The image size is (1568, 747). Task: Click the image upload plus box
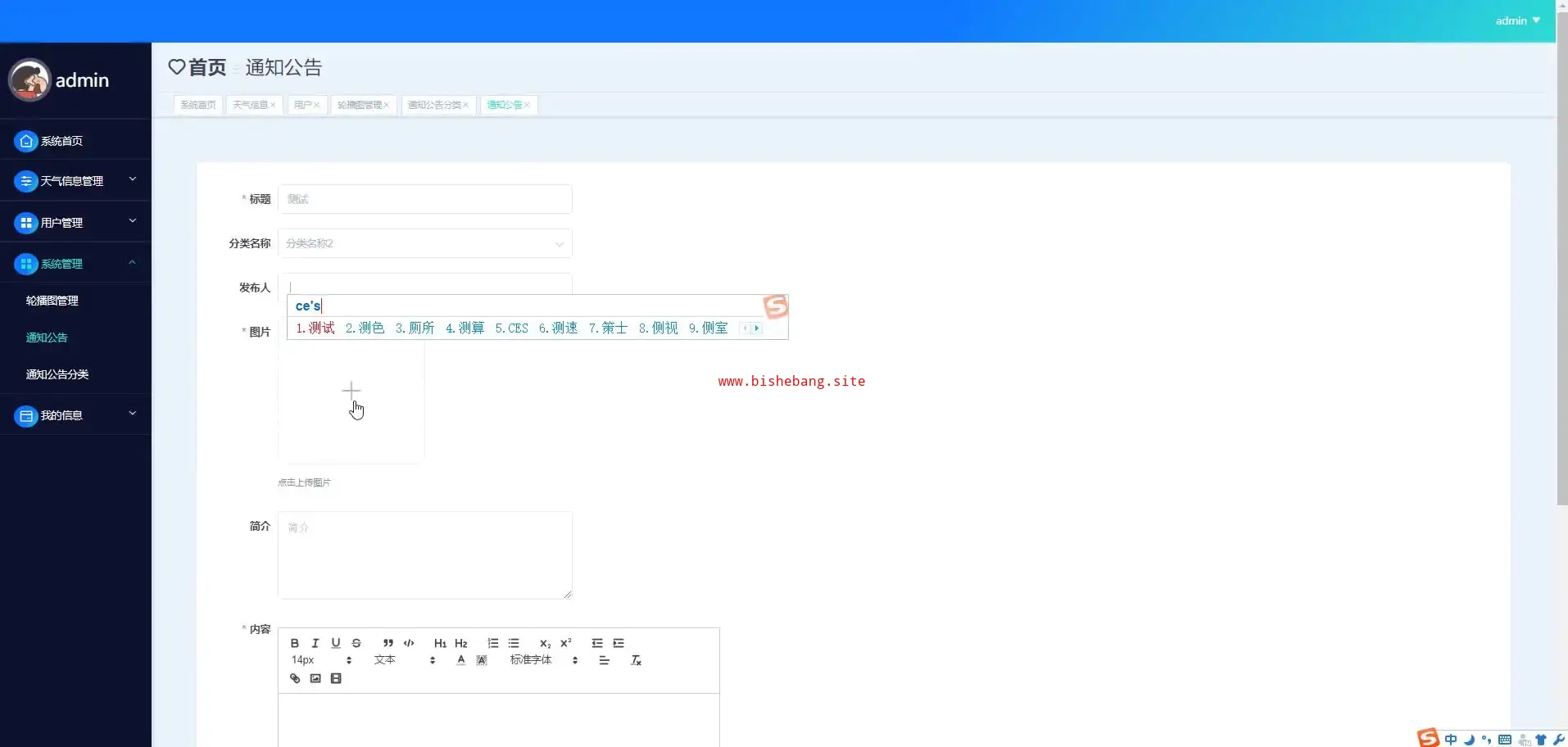tap(351, 391)
